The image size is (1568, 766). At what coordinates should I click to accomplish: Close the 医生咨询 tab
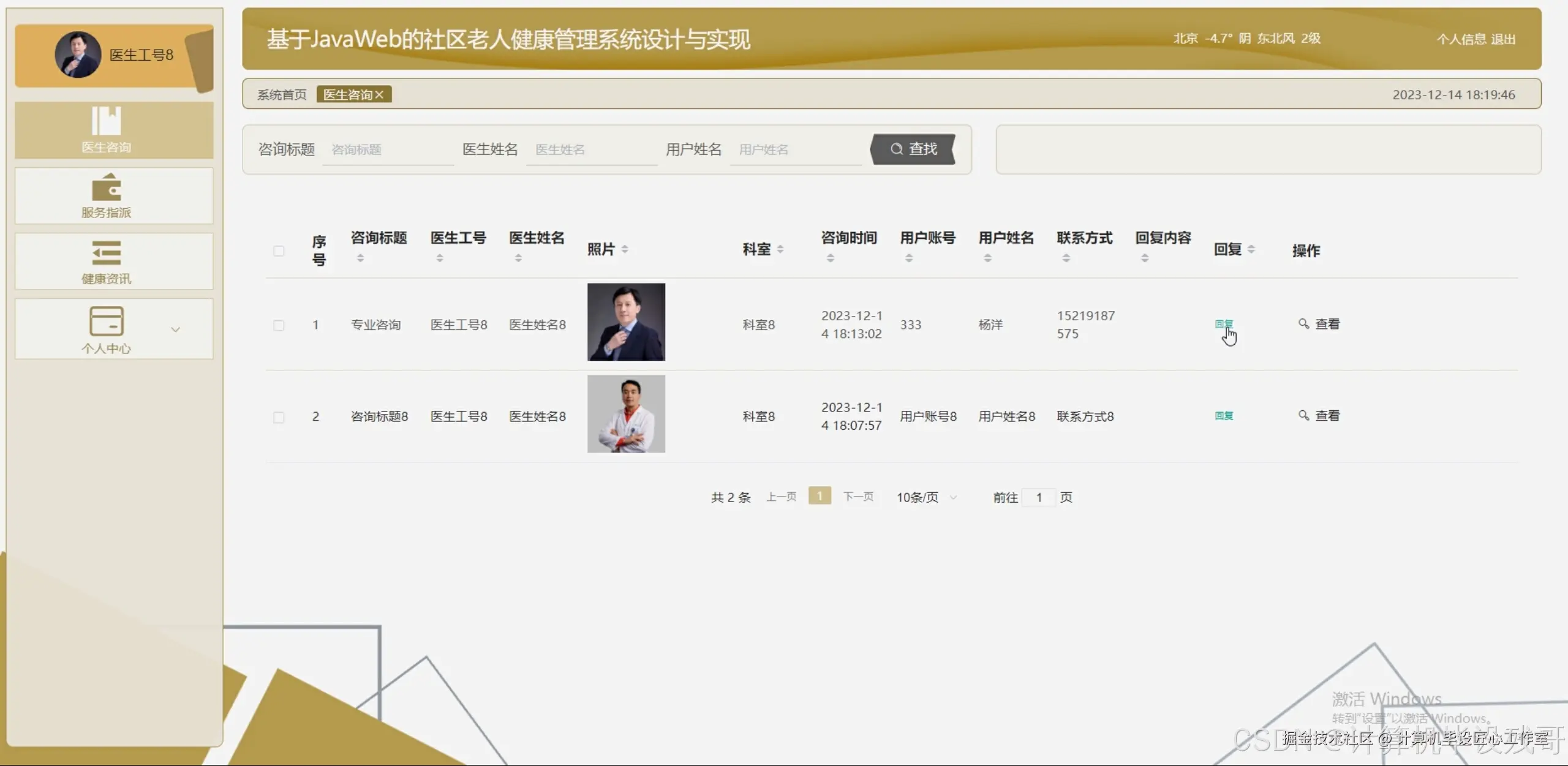[380, 95]
